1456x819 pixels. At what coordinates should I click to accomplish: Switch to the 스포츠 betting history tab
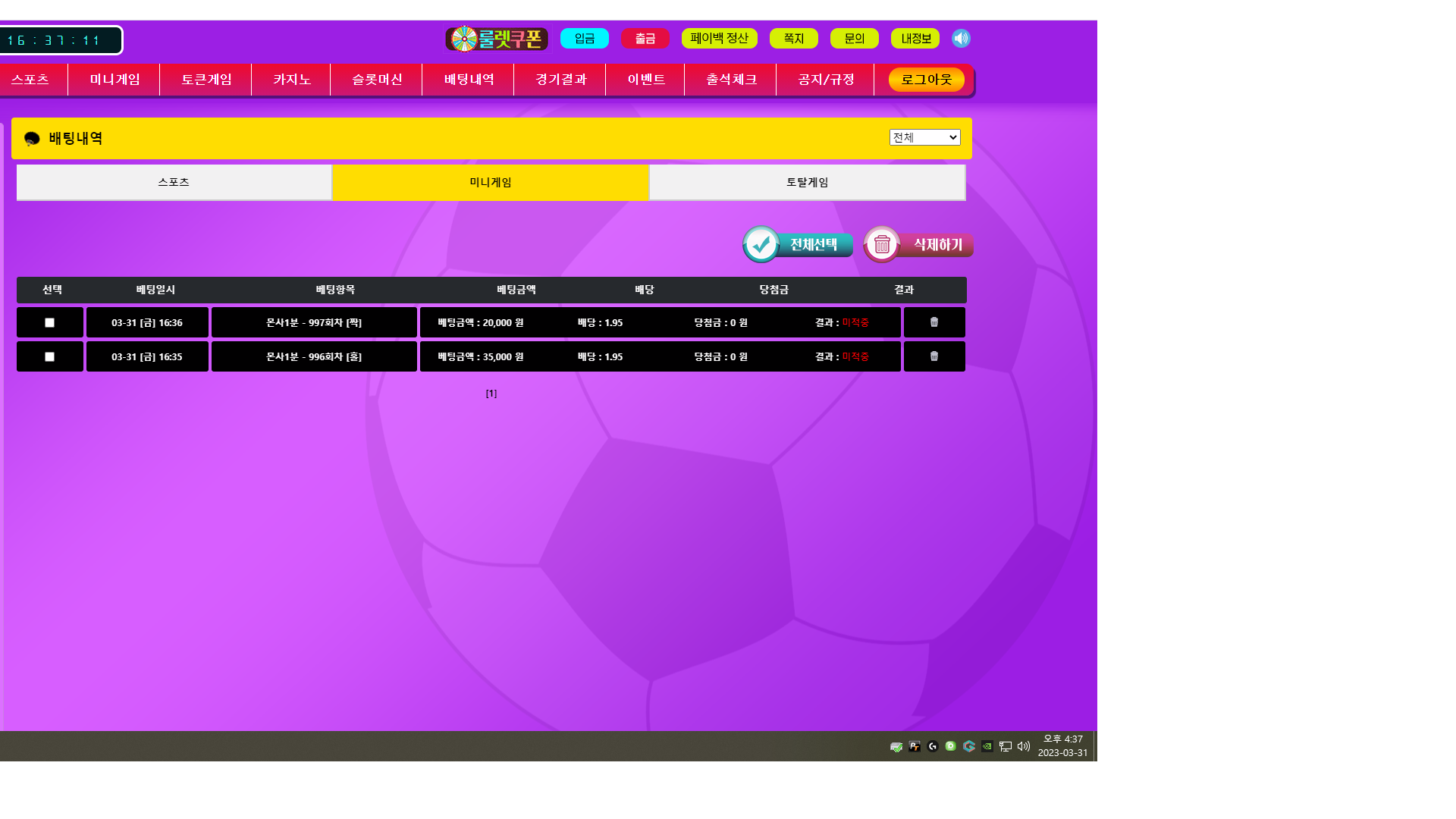click(174, 183)
